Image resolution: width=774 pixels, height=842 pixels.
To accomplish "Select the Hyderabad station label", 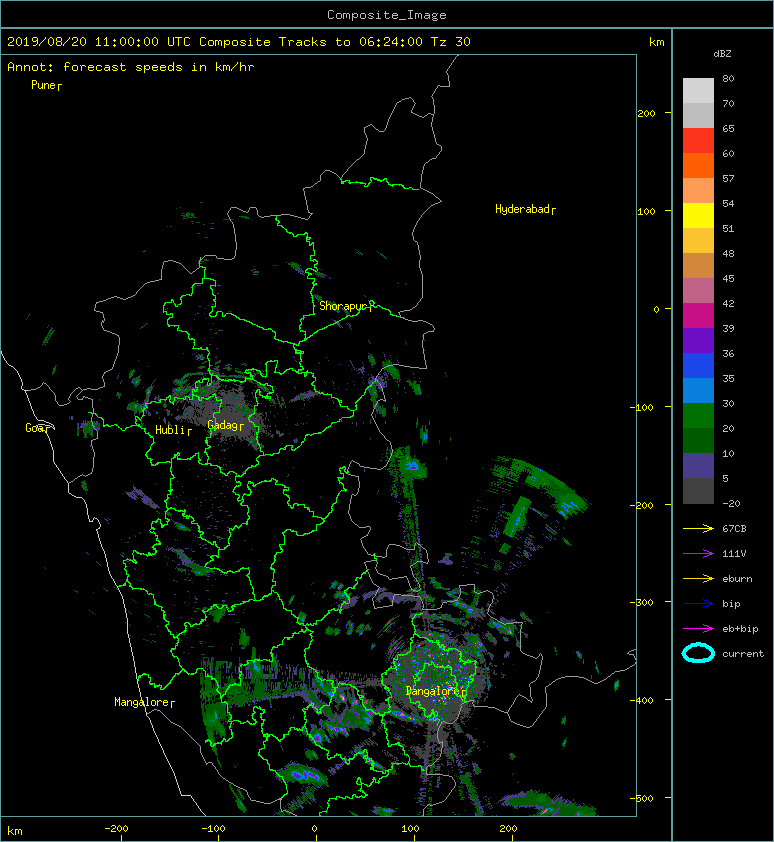I will click(x=522, y=209).
